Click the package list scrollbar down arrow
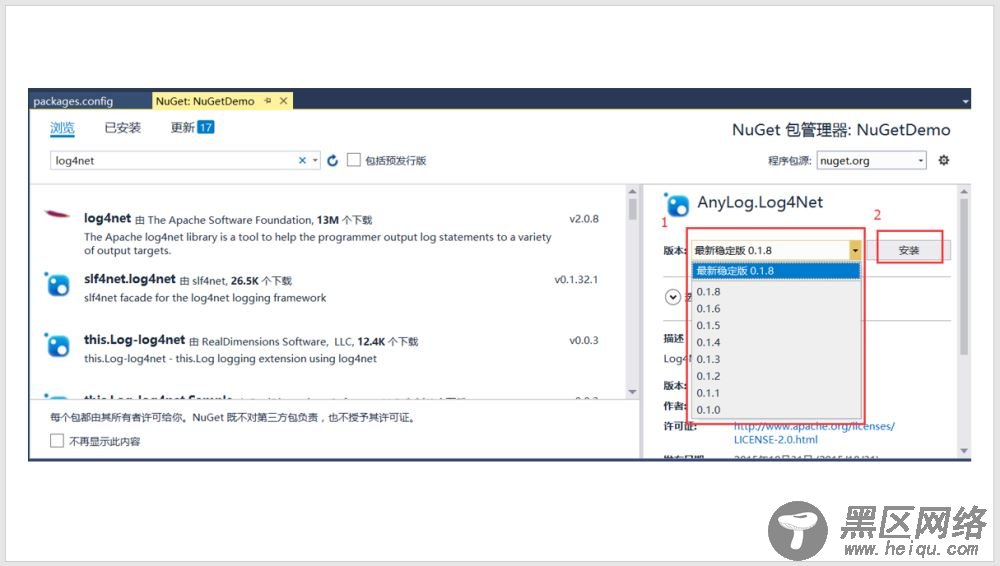Screen dimensions: 1000x566 click(x=632, y=392)
